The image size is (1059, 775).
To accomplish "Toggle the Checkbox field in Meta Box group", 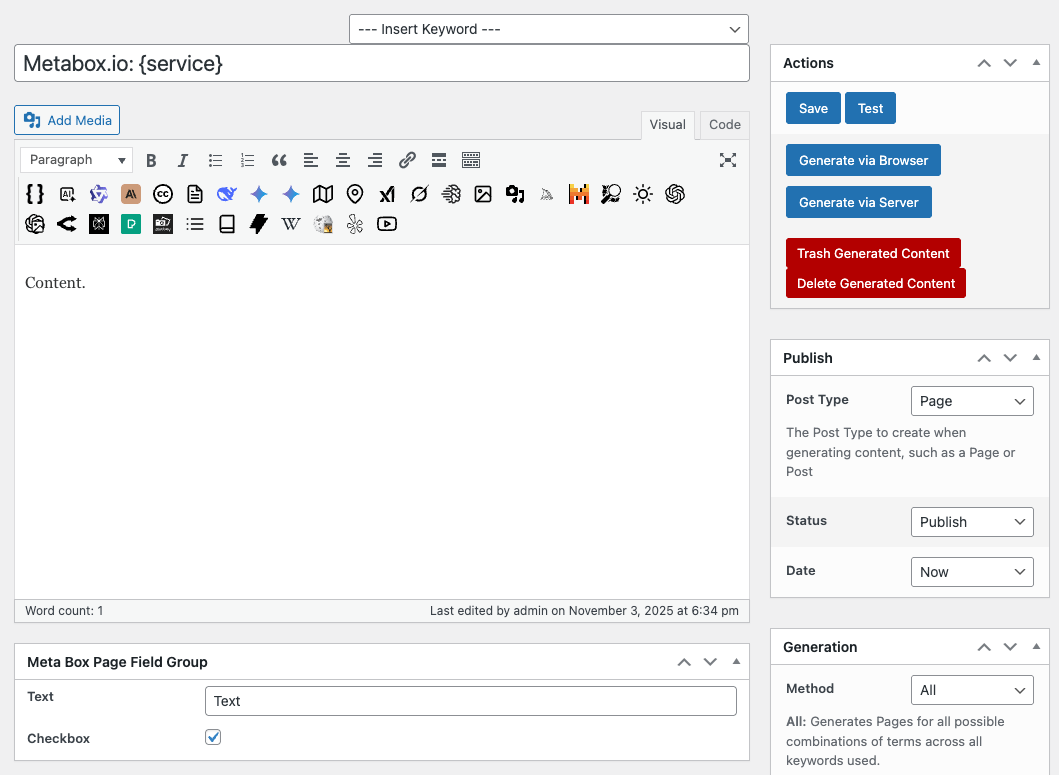I will 212,737.
